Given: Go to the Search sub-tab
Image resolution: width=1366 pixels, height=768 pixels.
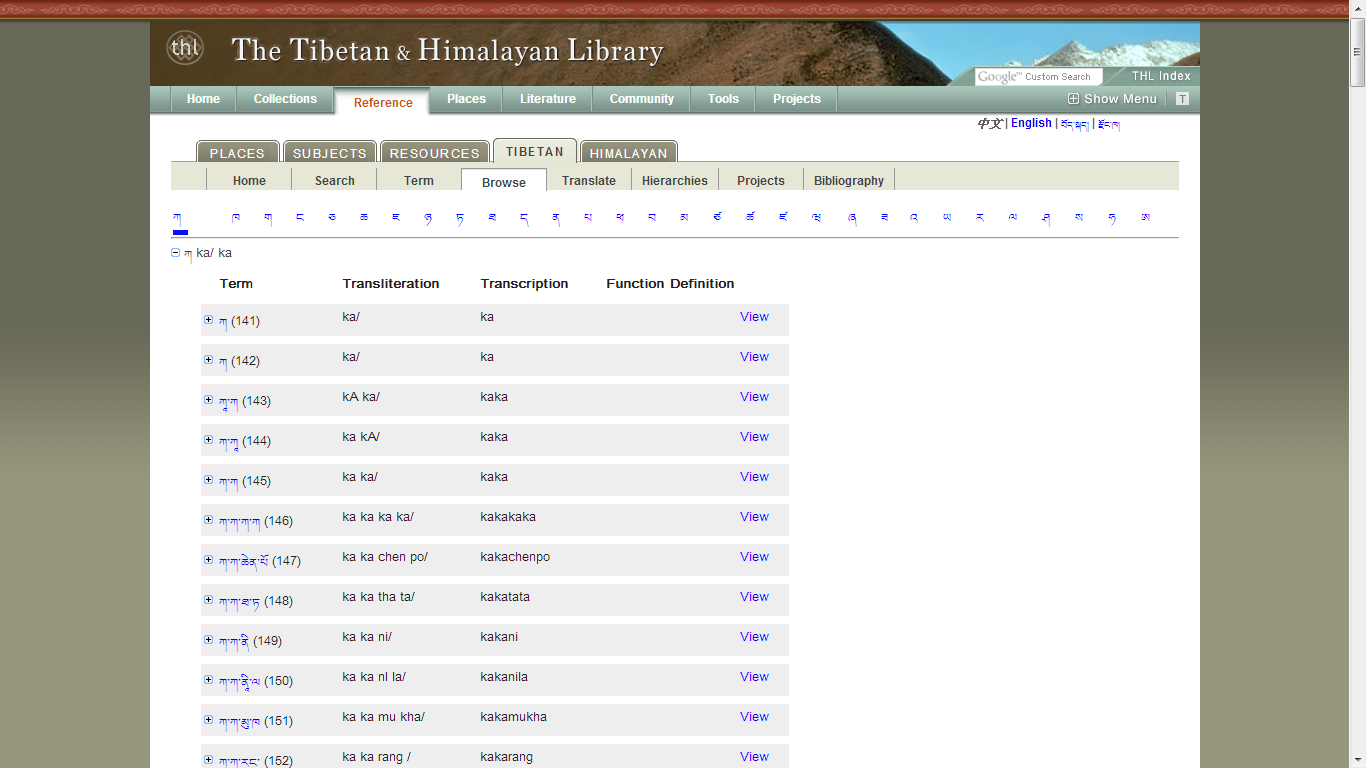Looking at the screenshot, I should click(x=335, y=181).
